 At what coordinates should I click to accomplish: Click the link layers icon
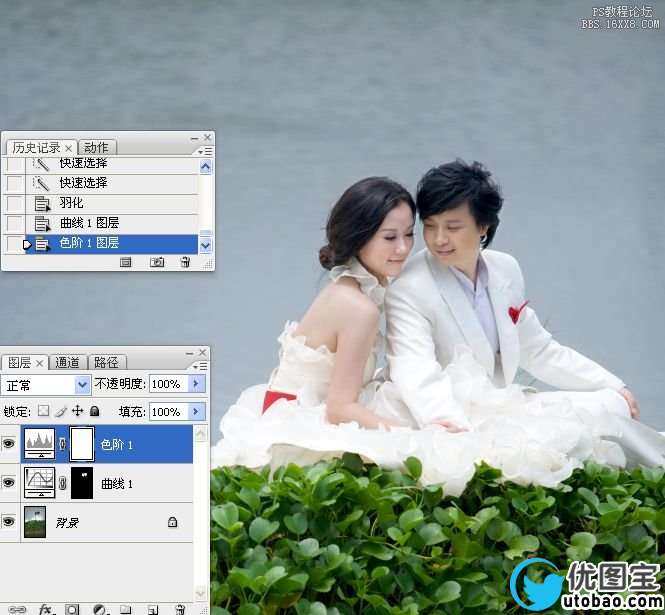17,608
